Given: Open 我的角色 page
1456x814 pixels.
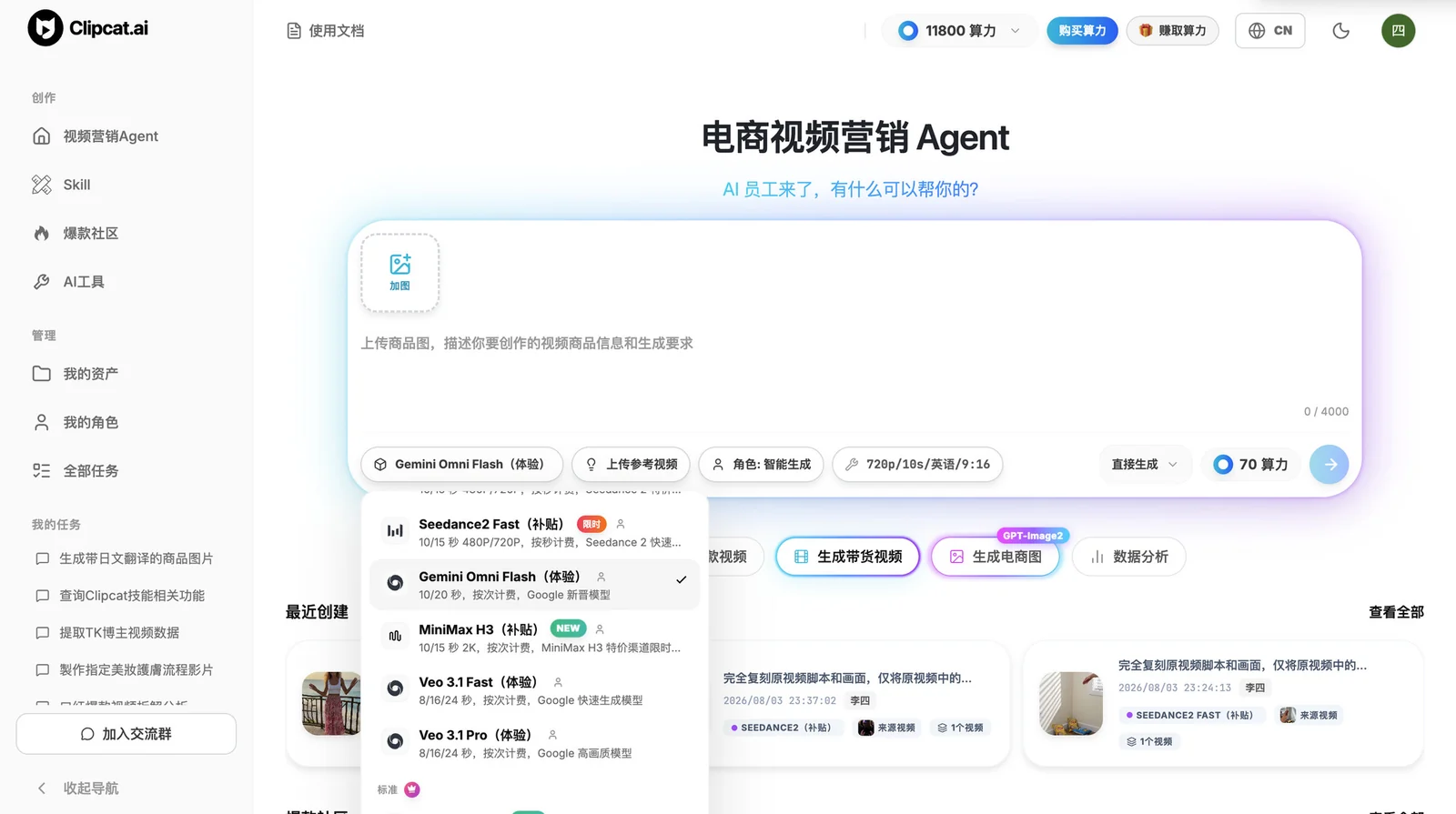Looking at the screenshot, I should (x=126, y=423).
